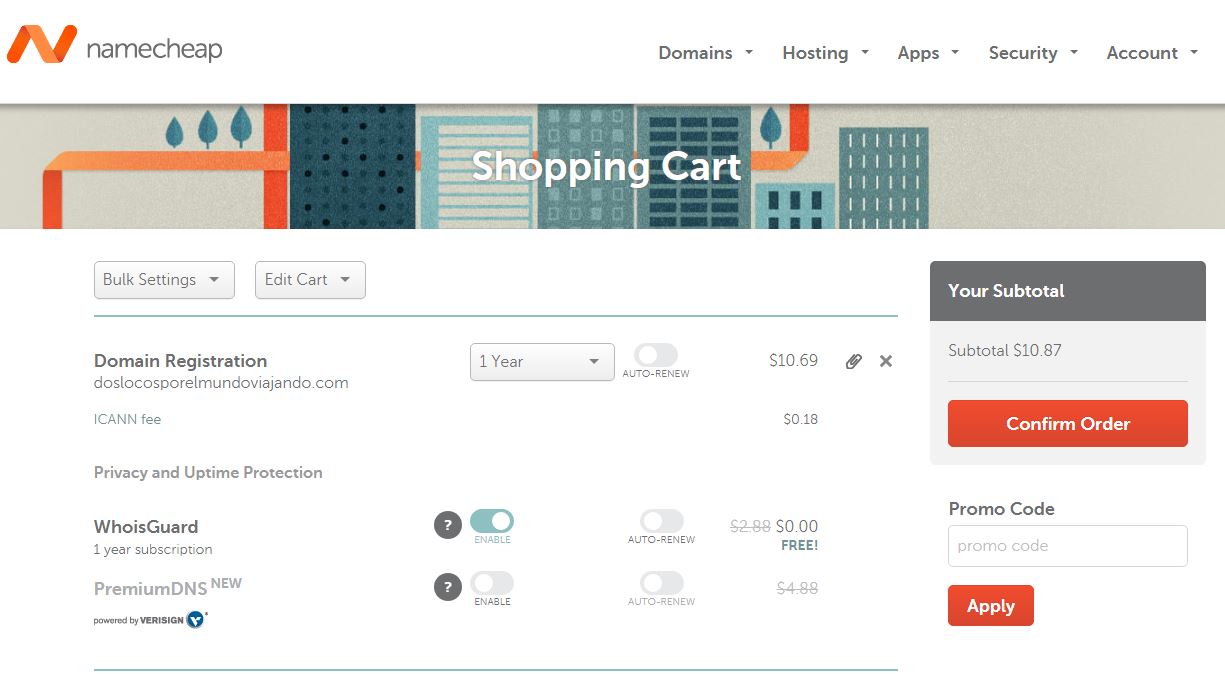
Task: Click the paperclip icon beside domain price
Action: [x=853, y=361]
